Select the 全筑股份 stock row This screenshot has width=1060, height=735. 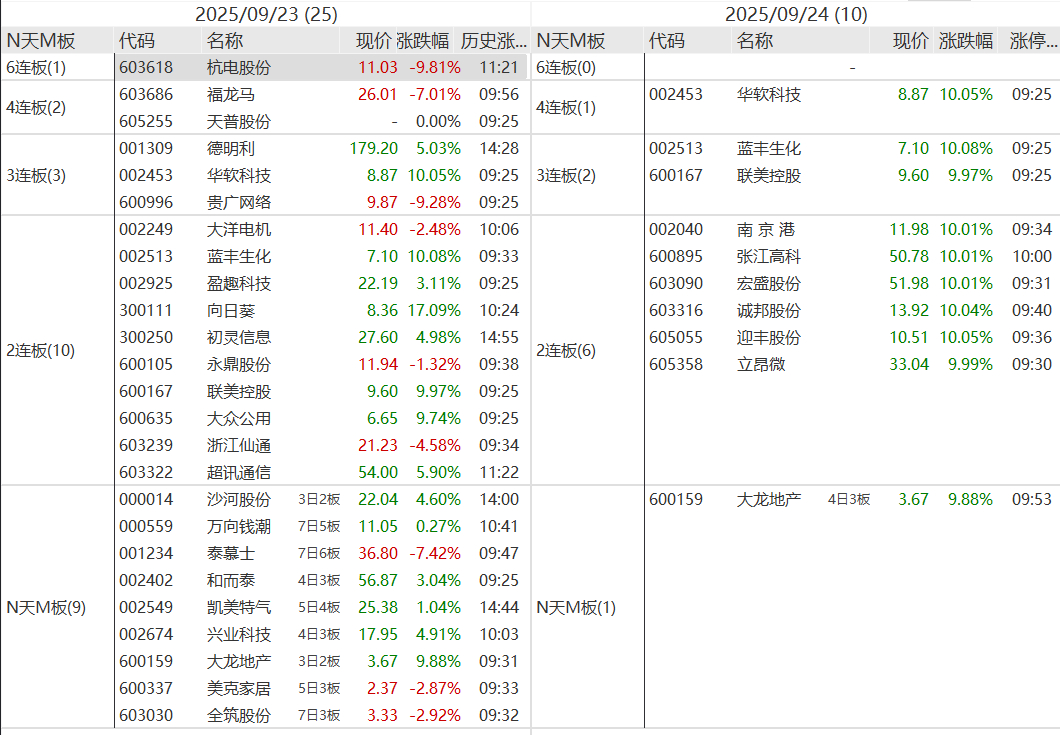[x=321, y=715]
